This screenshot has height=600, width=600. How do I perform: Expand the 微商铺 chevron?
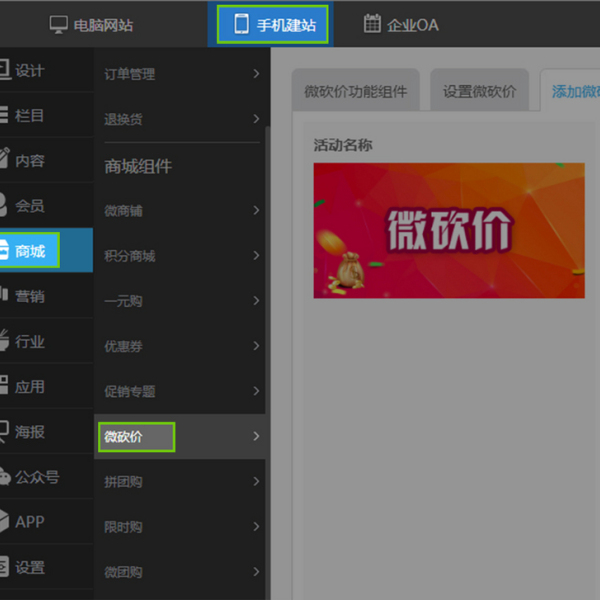[x=256, y=211]
